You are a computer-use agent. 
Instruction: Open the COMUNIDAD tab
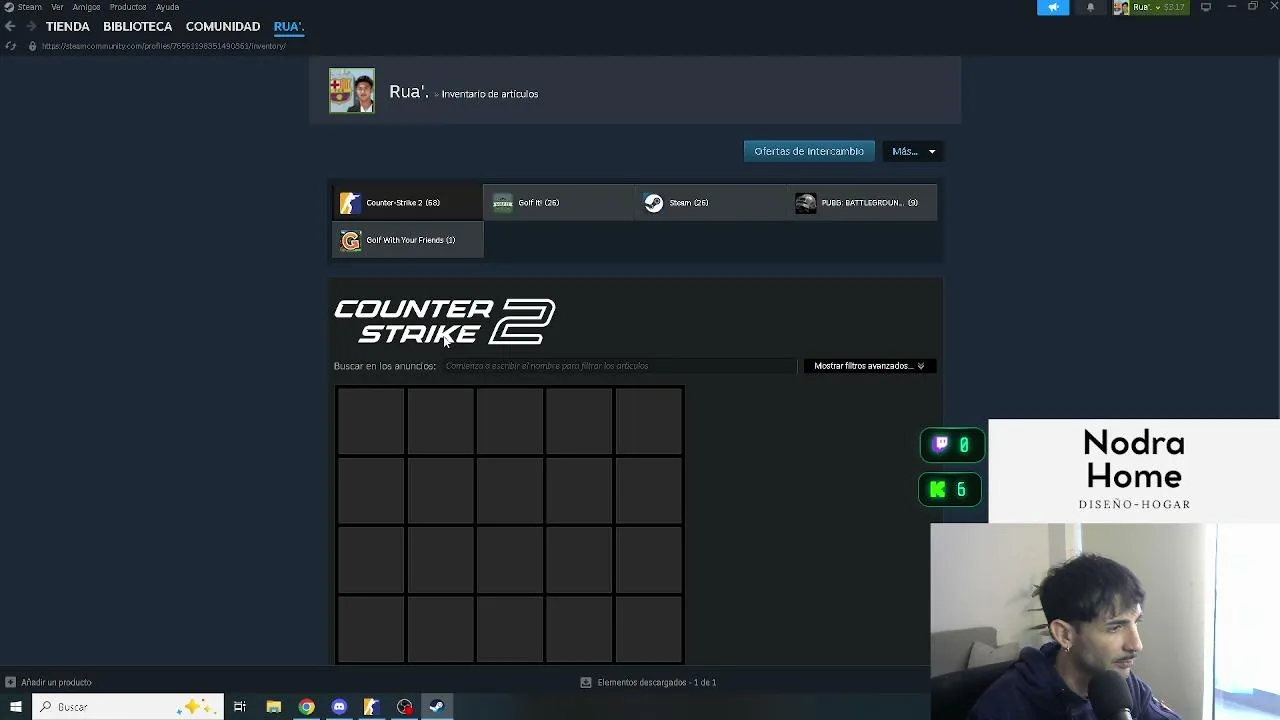tap(223, 27)
